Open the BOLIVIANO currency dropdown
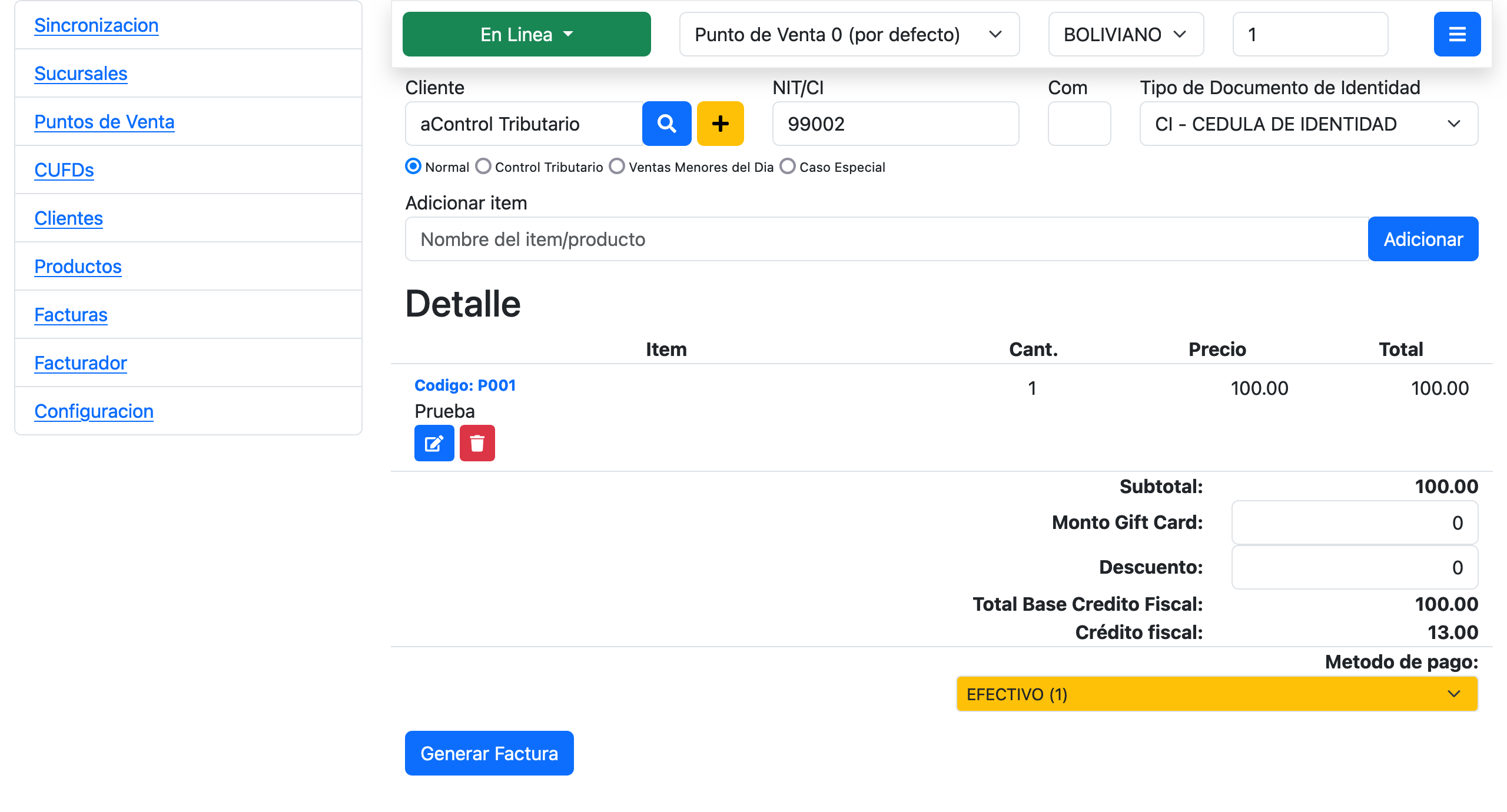The width and height of the screenshot is (1507, 812). pos(1126,34)
